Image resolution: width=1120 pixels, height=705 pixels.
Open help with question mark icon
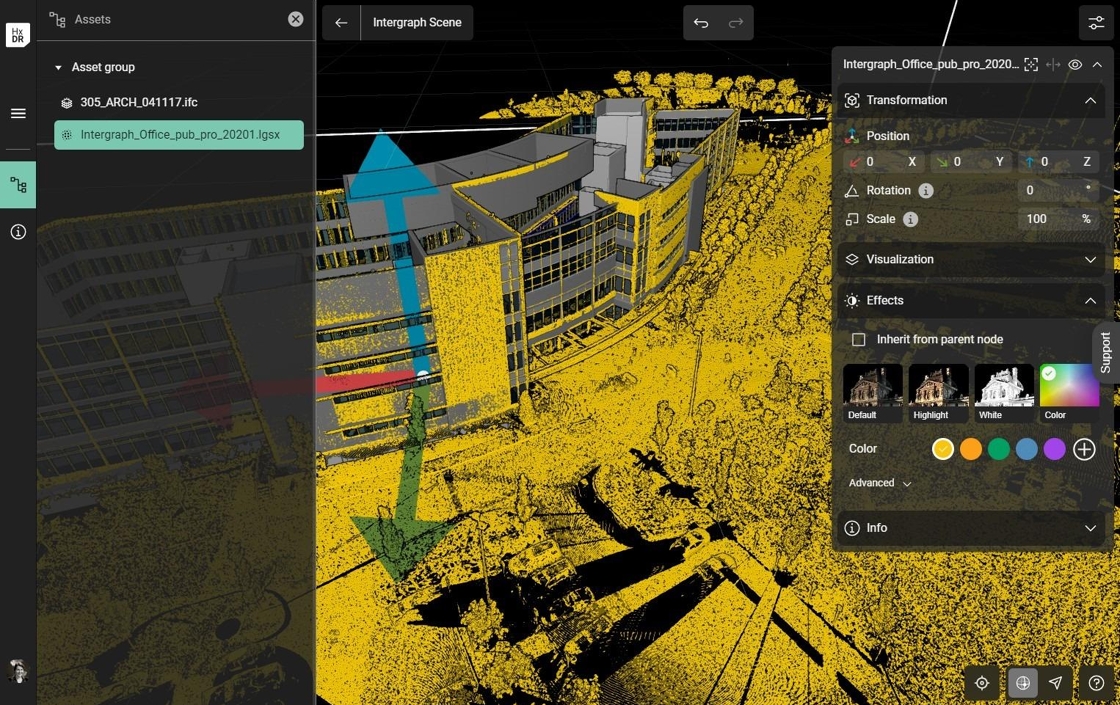coord(1096,684)
